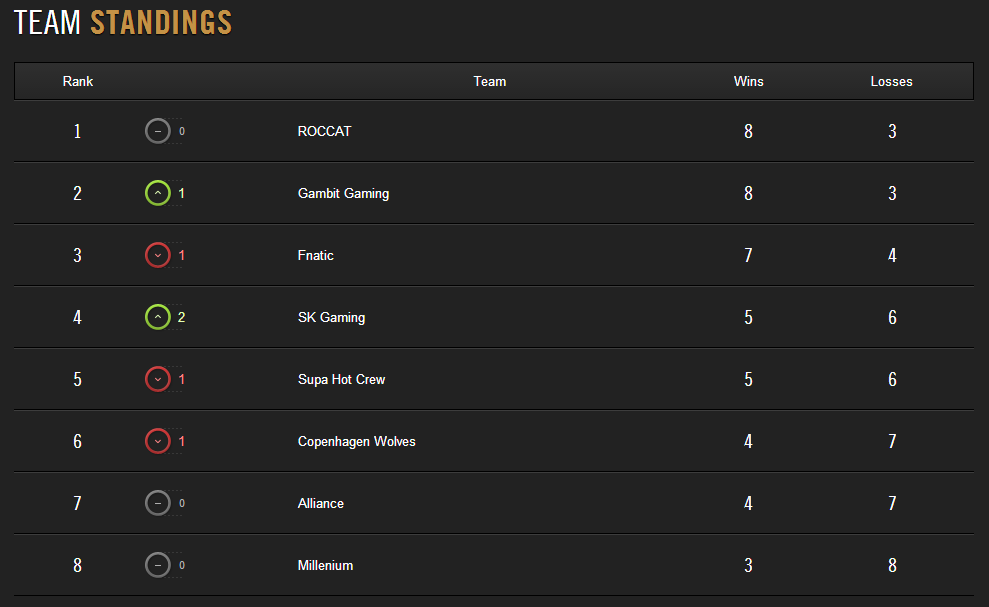Click Gambit Gaming's green up-arrow rank icon

158,193
